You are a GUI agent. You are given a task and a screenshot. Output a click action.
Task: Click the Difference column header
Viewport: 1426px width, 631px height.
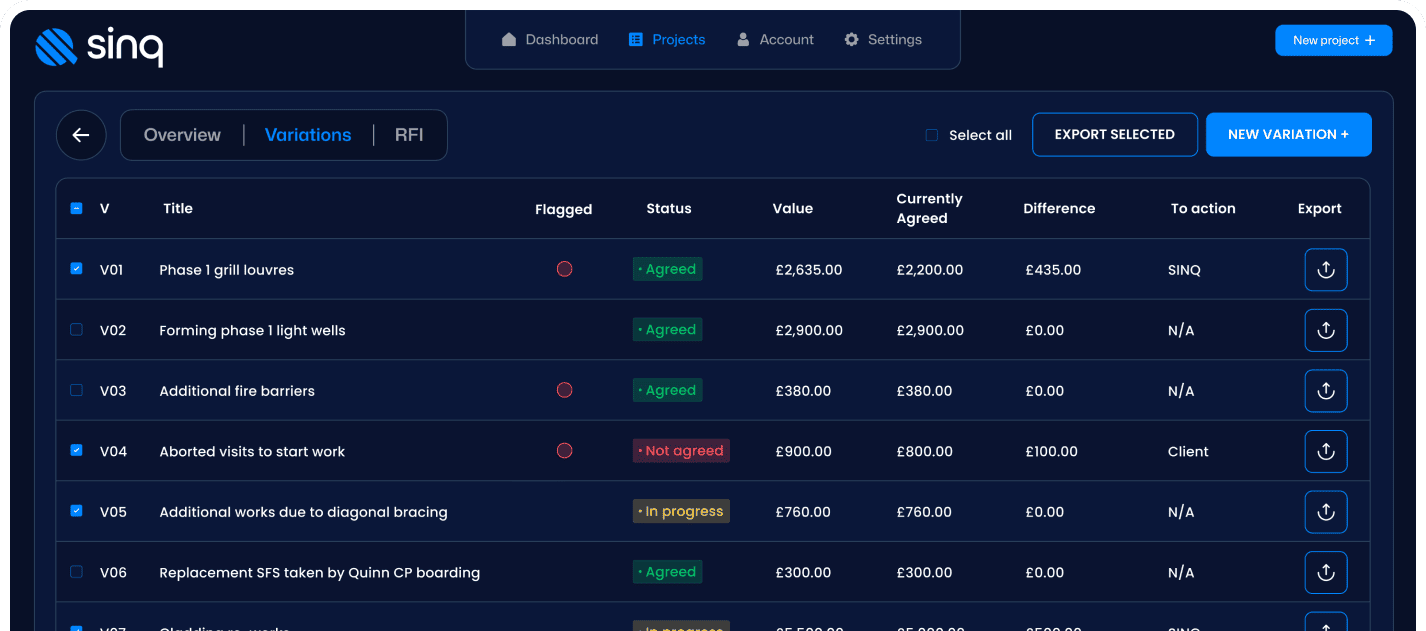1059,209
